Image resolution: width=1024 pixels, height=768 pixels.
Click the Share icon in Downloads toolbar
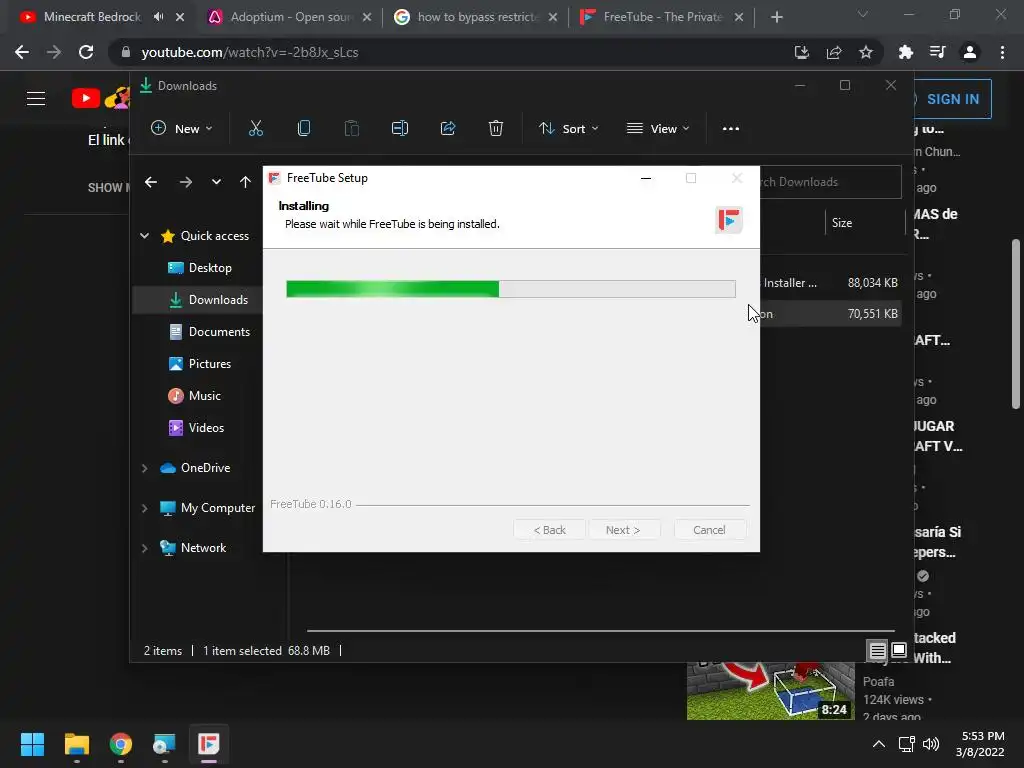[448, 129]
